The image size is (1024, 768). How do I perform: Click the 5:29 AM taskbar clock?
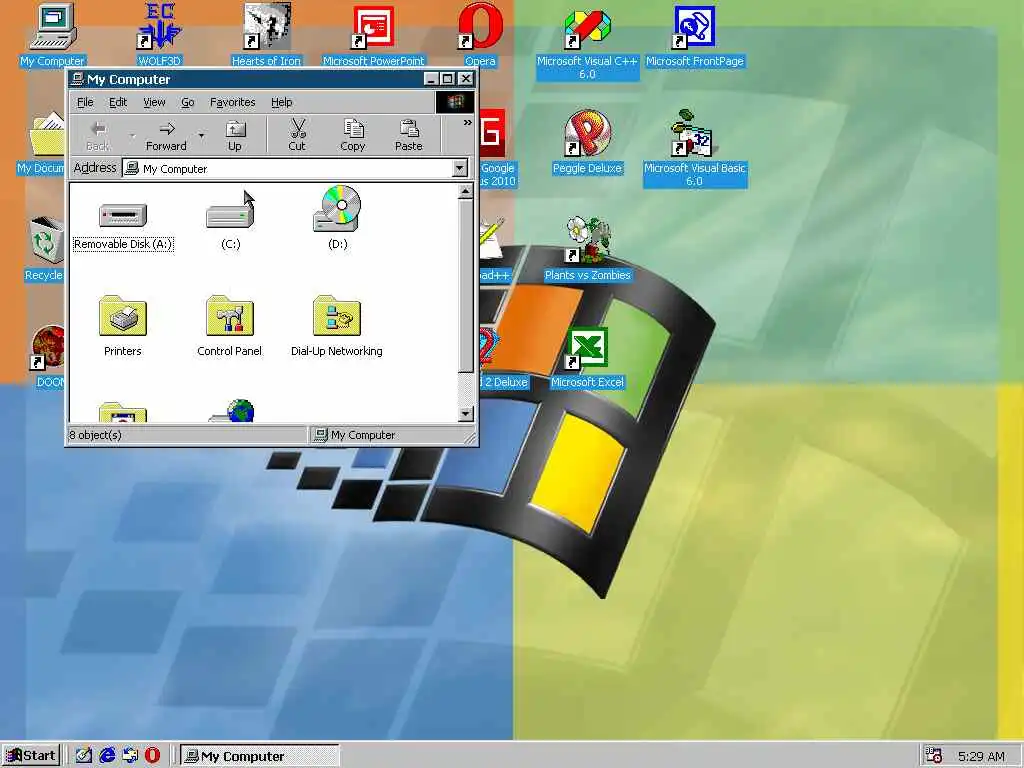coord(981,756)
